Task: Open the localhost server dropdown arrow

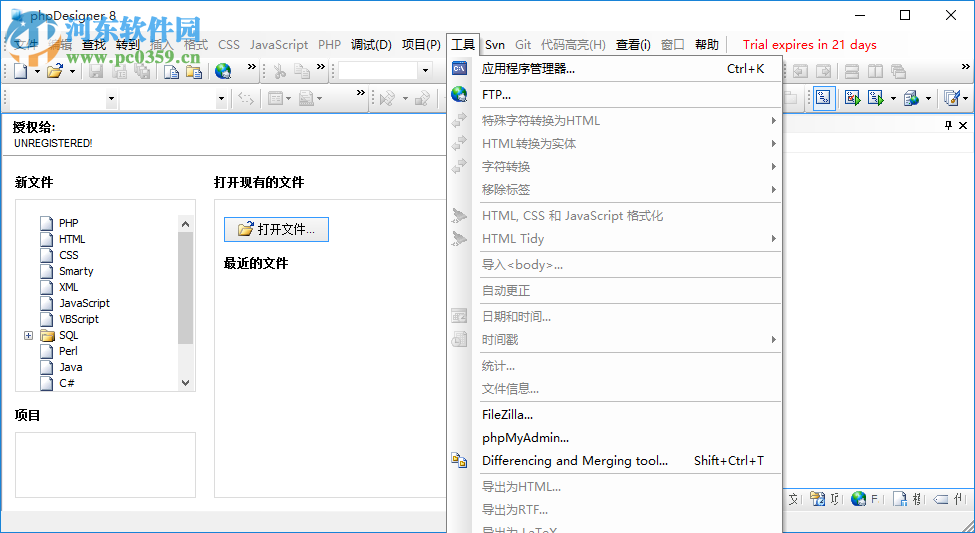Action: tap(928, 98)
